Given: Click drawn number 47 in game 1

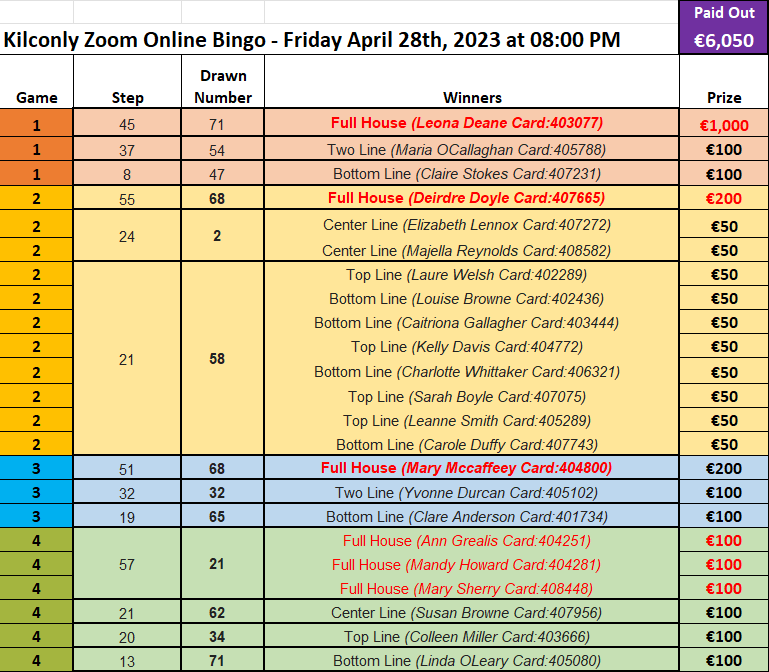Looking at the screenshot, I should (223, 174).
